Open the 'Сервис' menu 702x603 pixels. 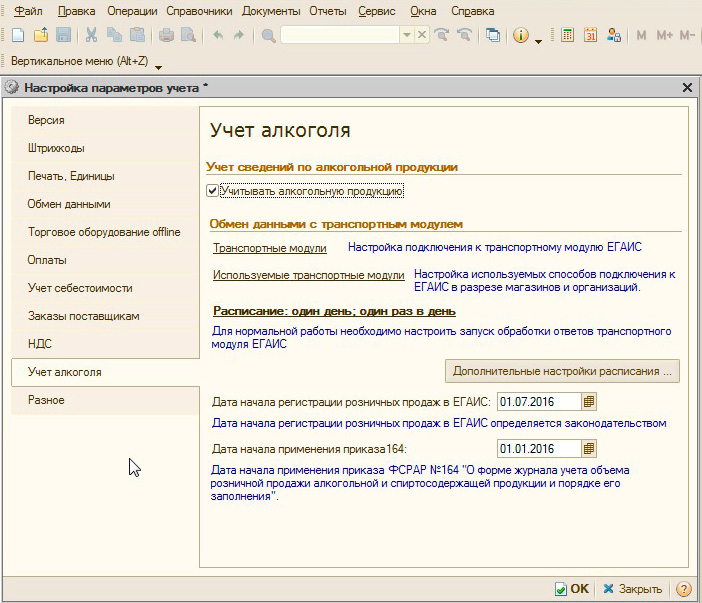[x=378, y=11]
